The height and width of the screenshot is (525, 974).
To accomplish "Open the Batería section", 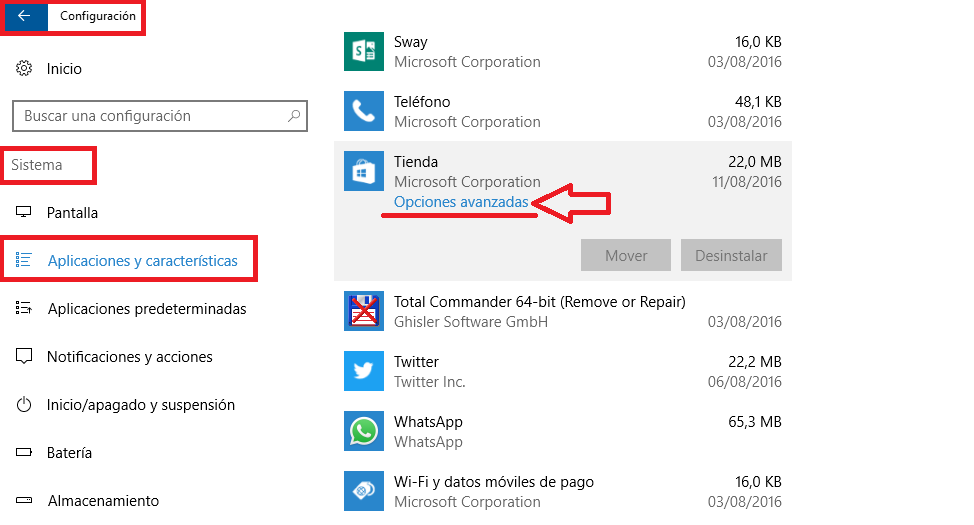I will (70, 453).
